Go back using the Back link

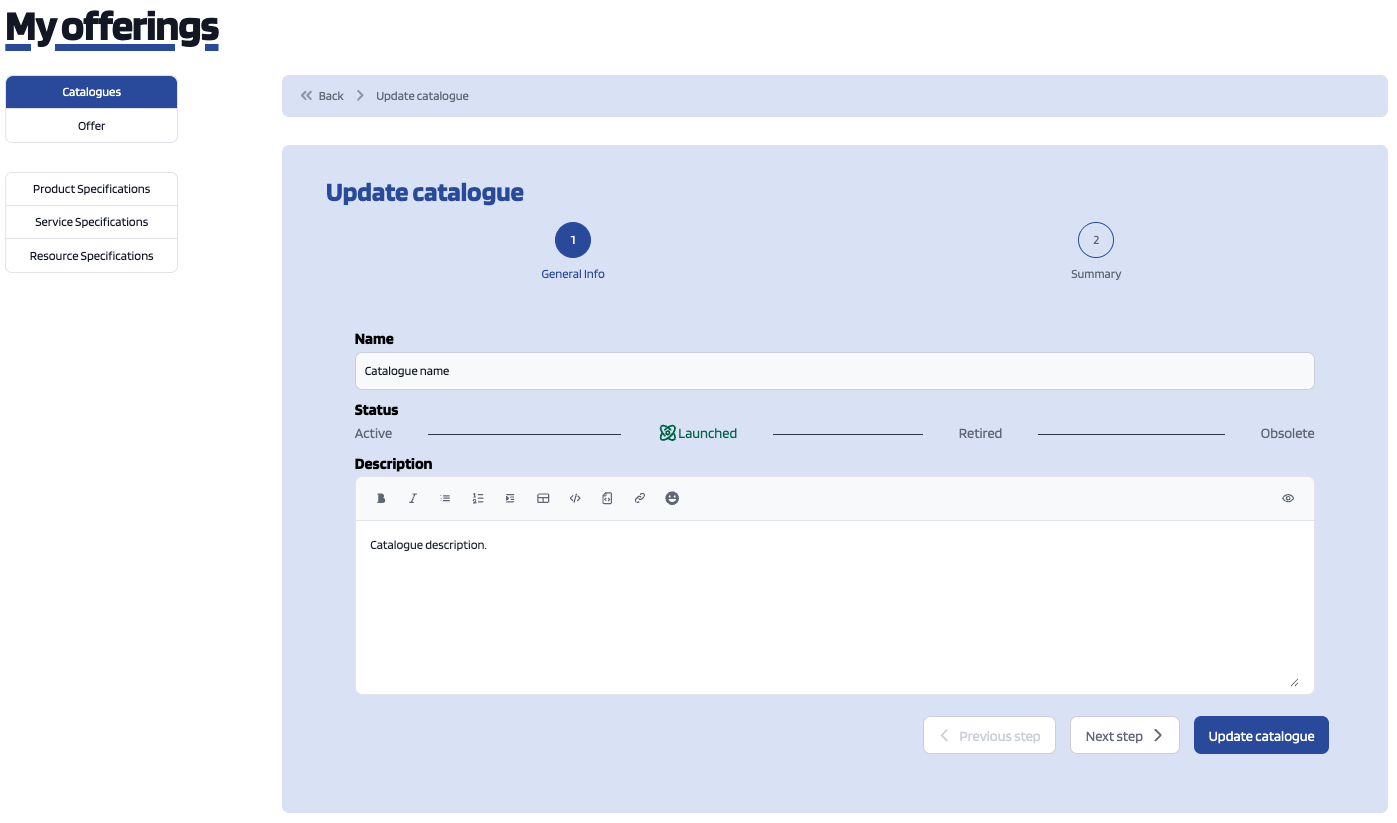tap(322, 96)
